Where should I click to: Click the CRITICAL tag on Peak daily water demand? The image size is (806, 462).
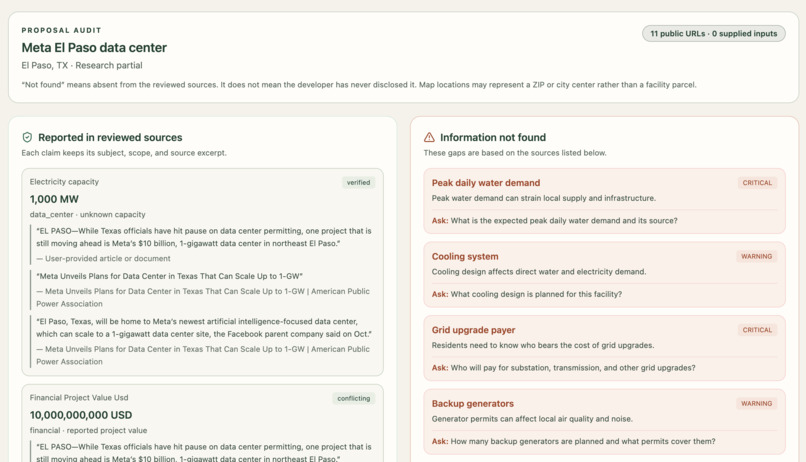[x=757, y=182]
